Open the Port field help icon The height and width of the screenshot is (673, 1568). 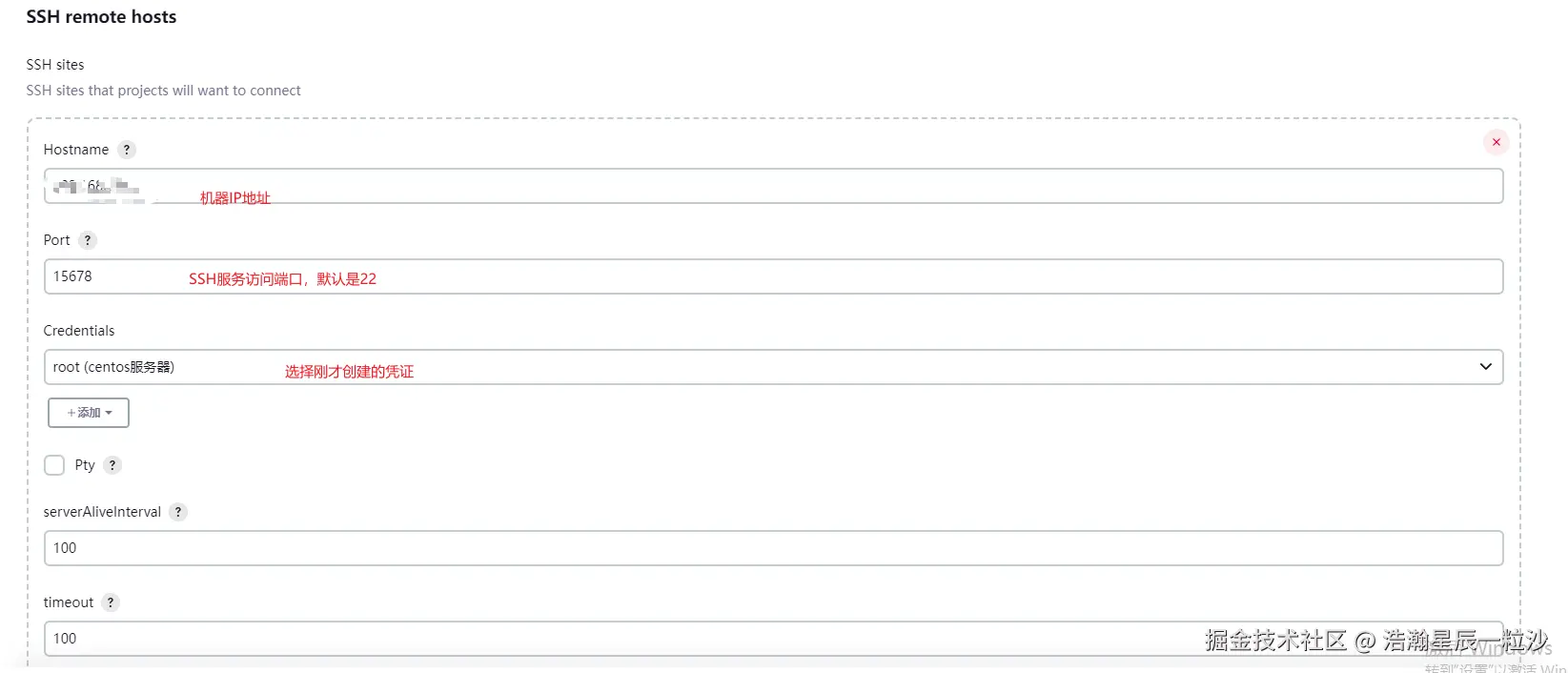pos(88,240)
